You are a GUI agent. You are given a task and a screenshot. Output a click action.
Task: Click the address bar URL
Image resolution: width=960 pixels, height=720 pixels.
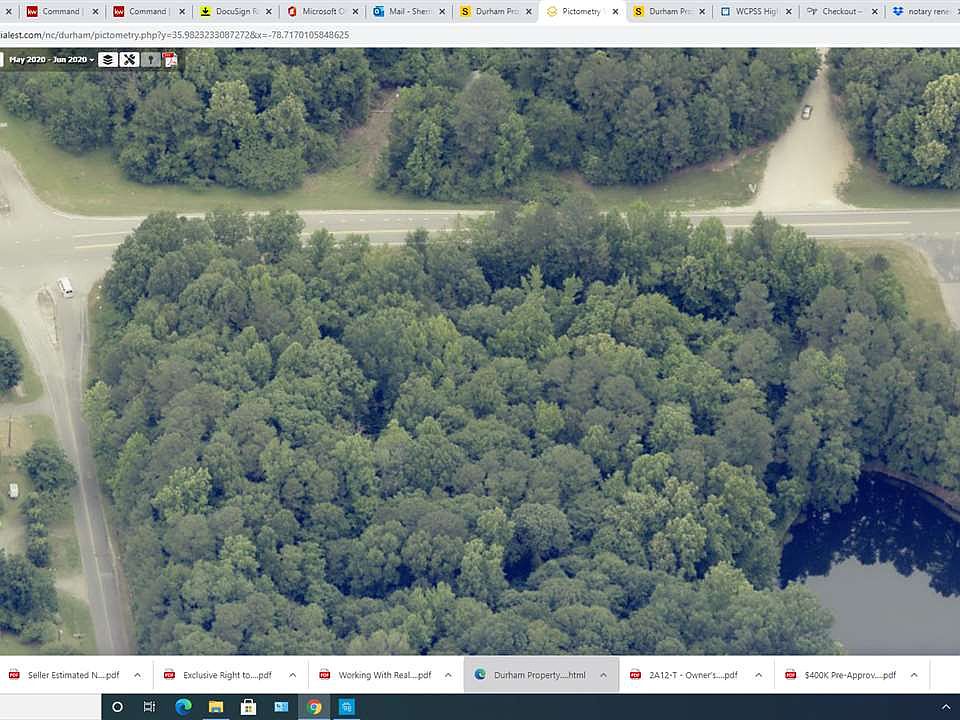click(174, 35)
